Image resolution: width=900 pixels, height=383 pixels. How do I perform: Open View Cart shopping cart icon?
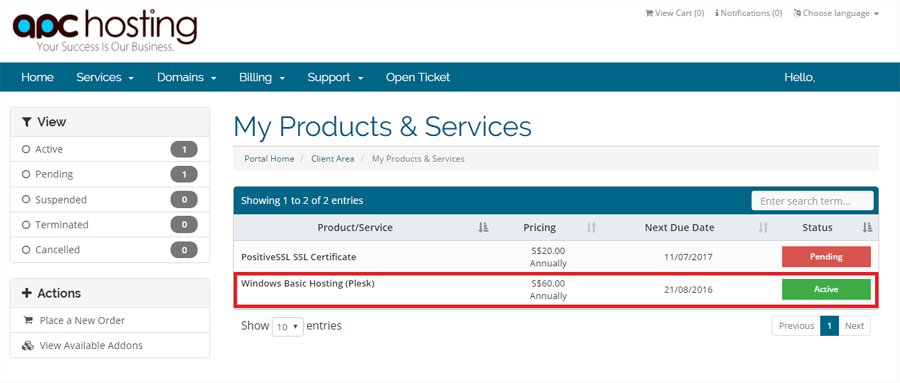[x=649, y=13]
